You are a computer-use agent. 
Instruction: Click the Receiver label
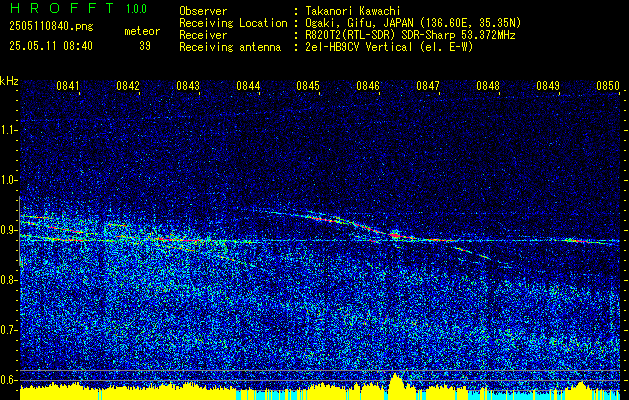203,35
